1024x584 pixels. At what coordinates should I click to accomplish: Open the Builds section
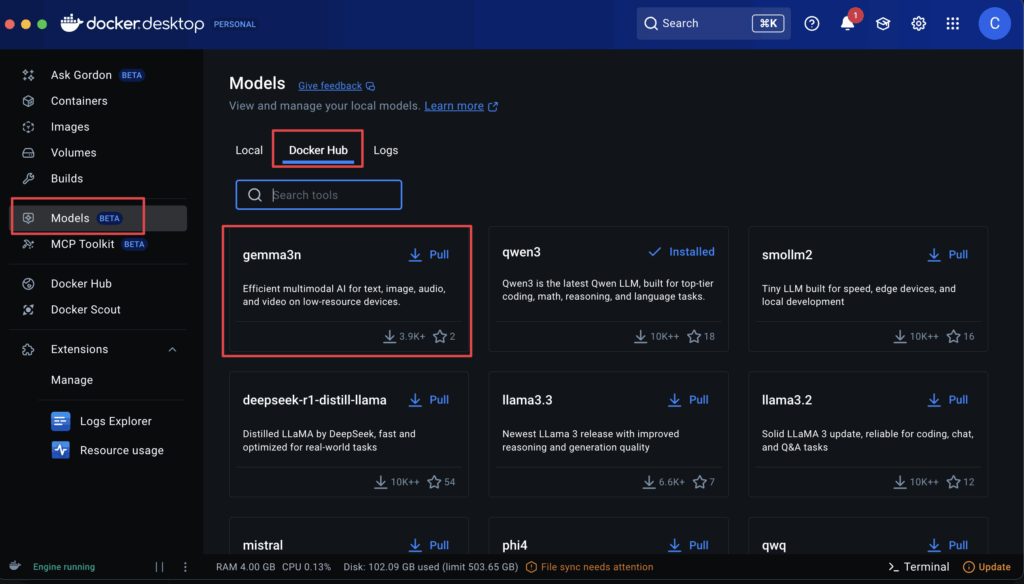(67, 178)
